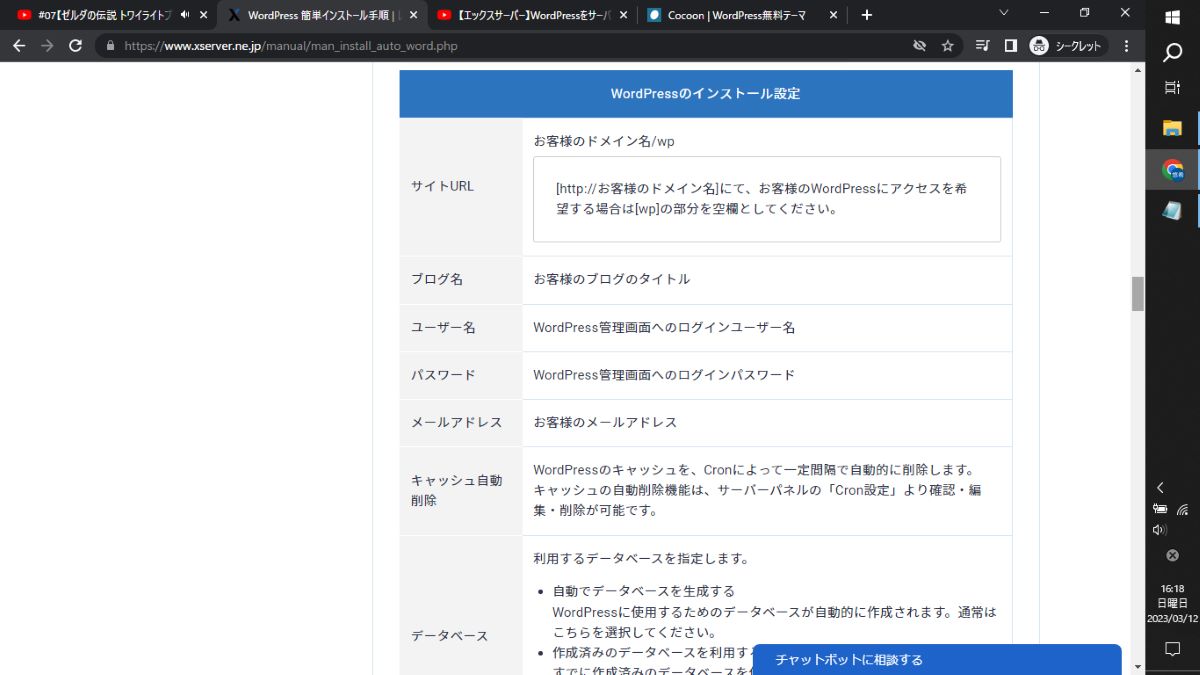The image size is (1200, 675).
Task: Click the データベース row label
Action: tap(450, 636)
